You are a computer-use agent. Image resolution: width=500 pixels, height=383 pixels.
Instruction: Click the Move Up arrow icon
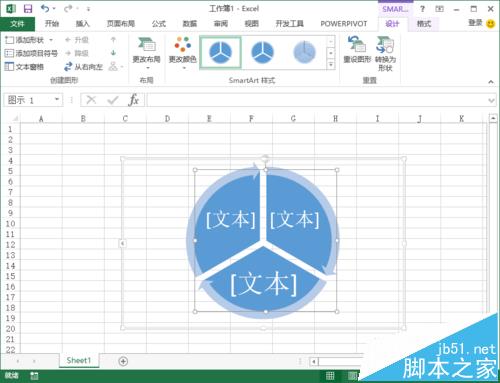click(113, 40)
